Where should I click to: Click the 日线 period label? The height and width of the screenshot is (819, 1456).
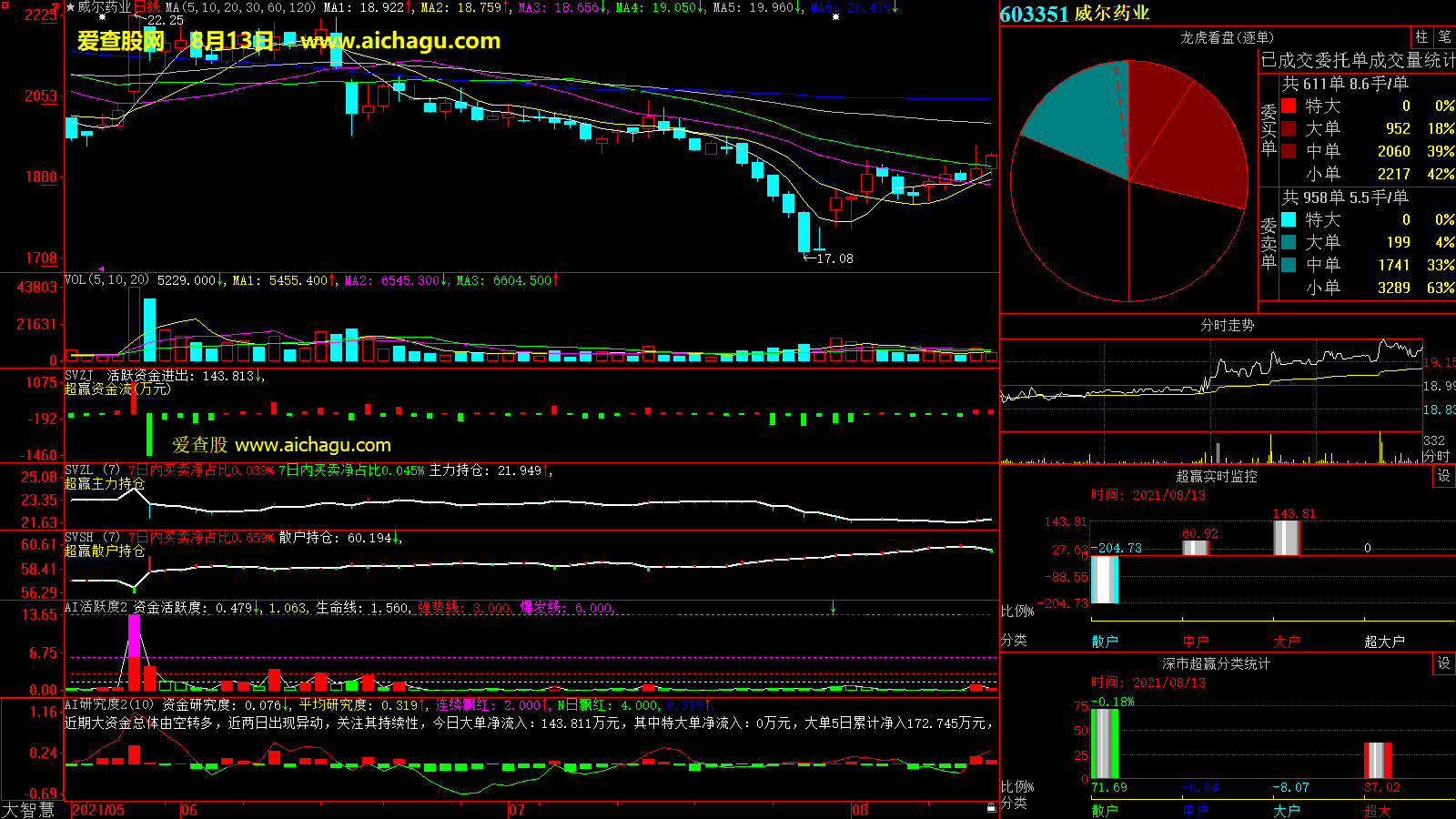[147, 7]
